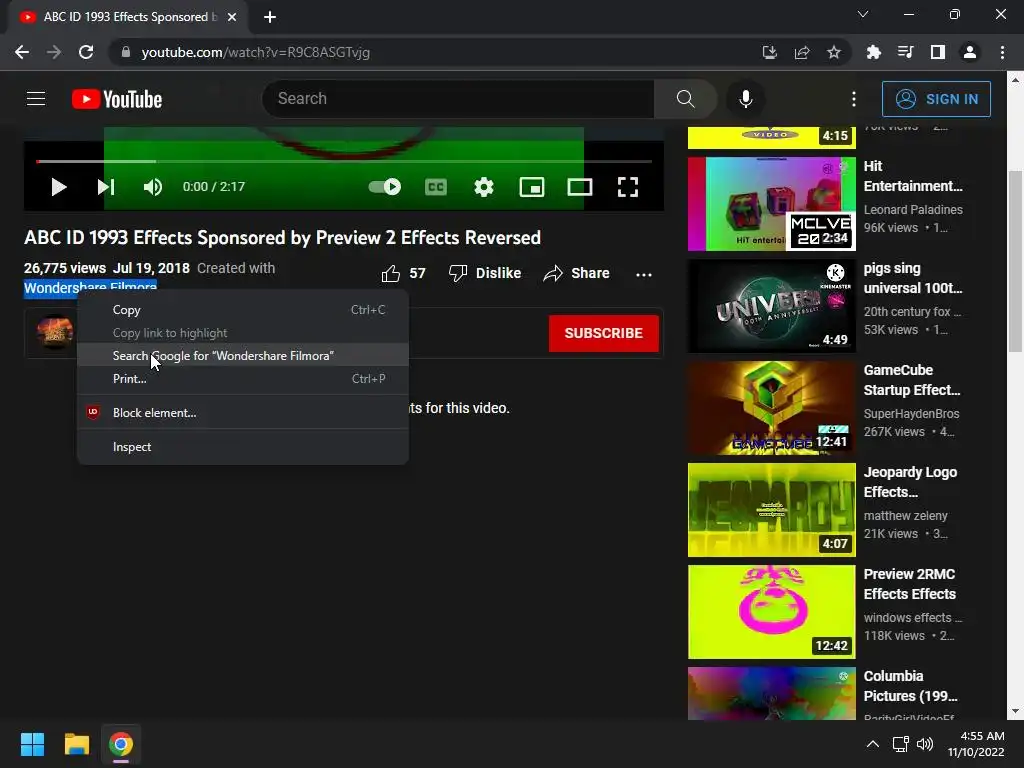The height and width of the screenshot is (768, 1024).
Task: Open the Windows Start menu
Action: [32, 744]
